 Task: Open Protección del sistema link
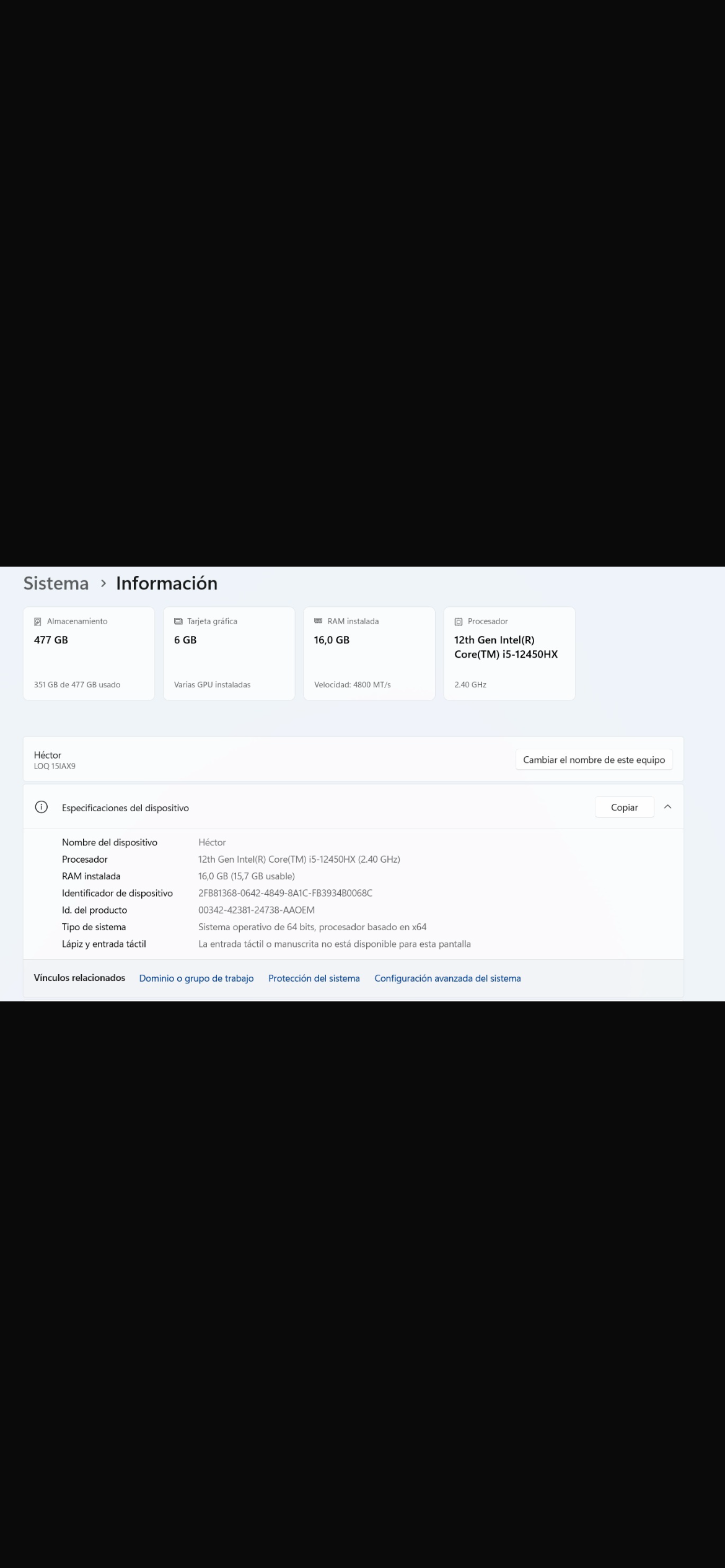(x=314, y=978)
